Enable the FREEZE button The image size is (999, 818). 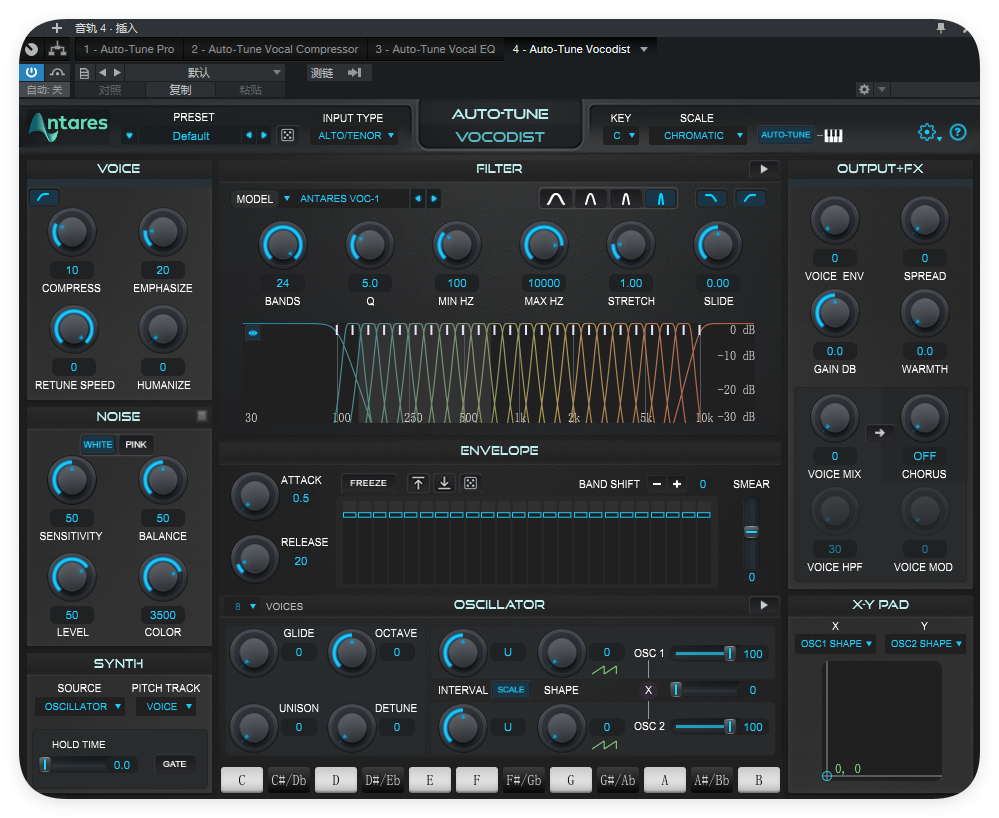[x=368, y=483]
